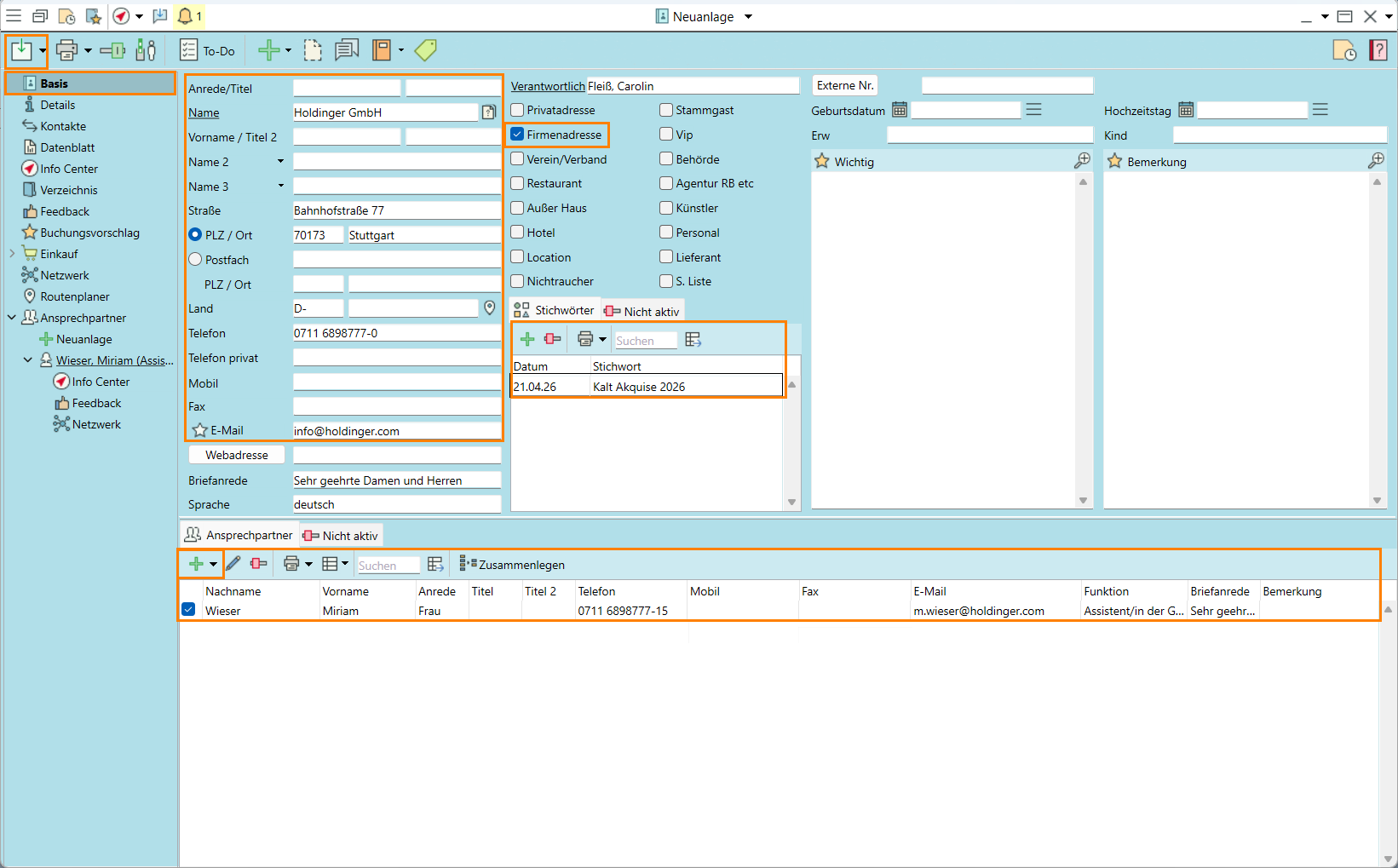Click the delete icon in Ansprechpartner toolbar
1398x868 pixels.
[259, 564]
